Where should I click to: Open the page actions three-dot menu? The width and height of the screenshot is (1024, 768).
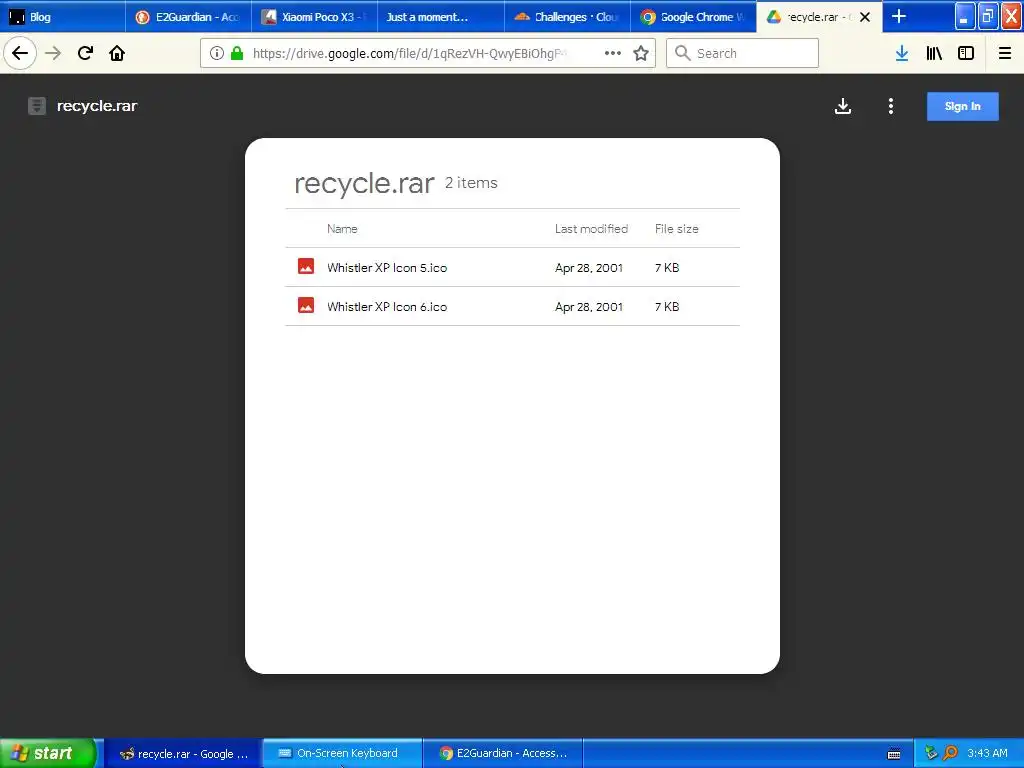[x=613, y=53]
